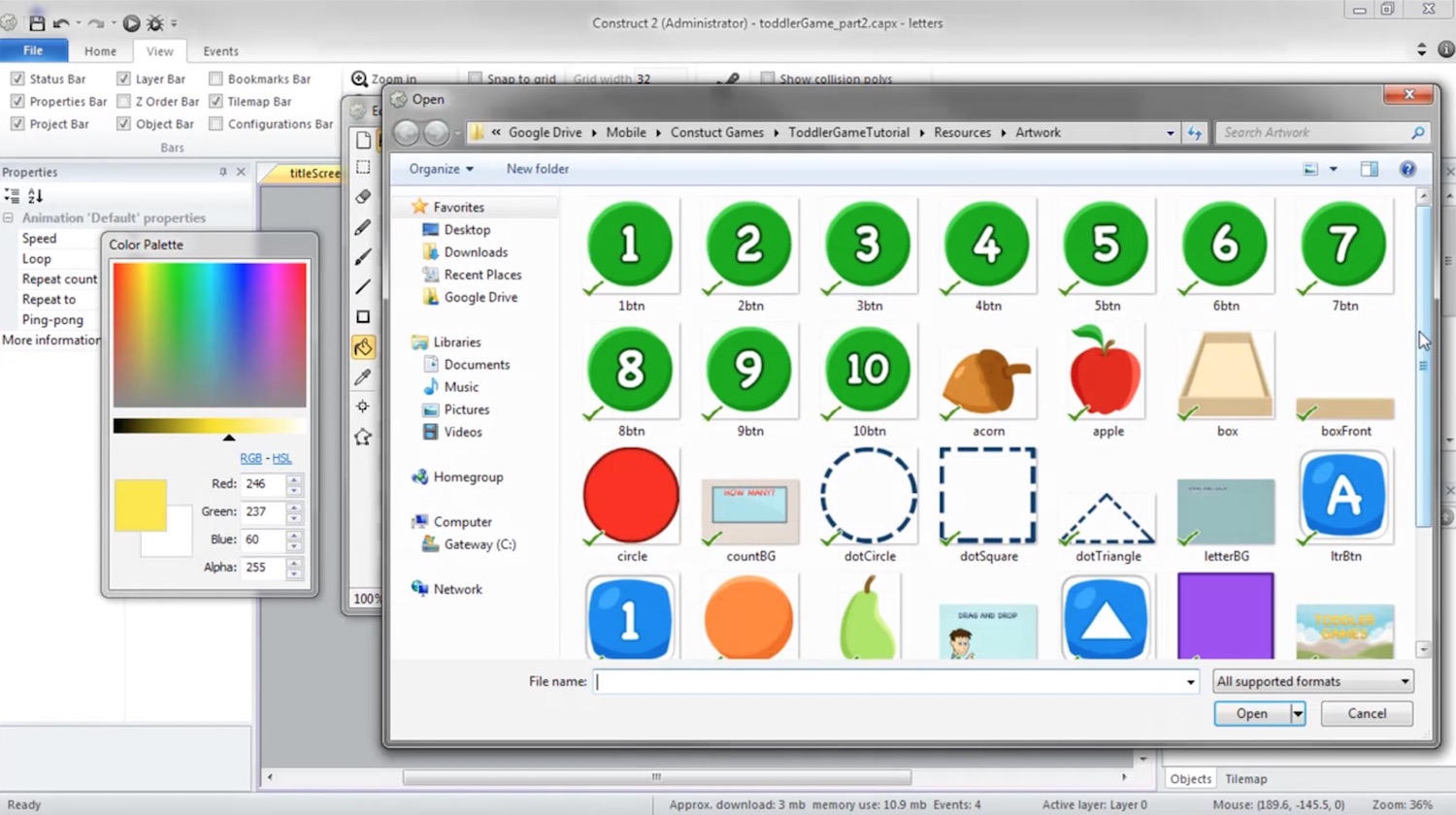Expand the File name dropdown arrow

point(1190,682)
